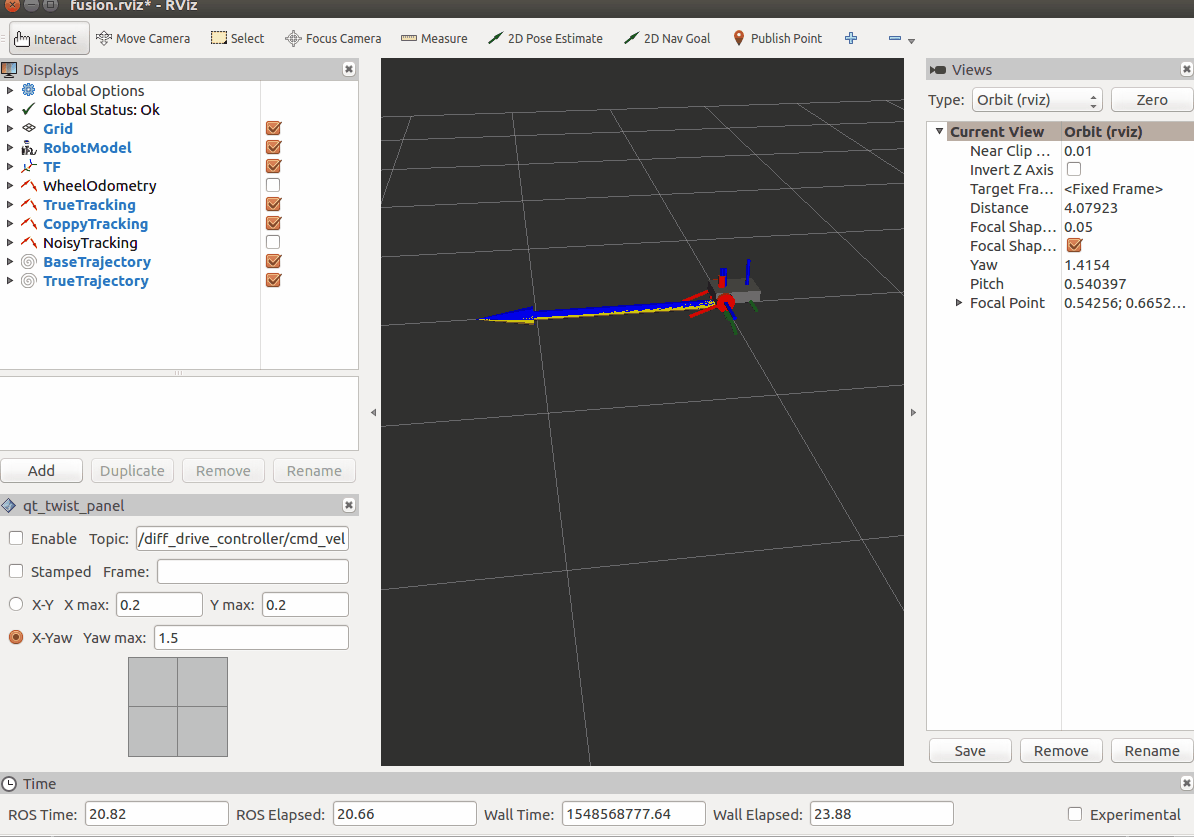Activate the 2D Nav Goal tool
This screenshot has height=837, width=1194.
tap(667, 38)
